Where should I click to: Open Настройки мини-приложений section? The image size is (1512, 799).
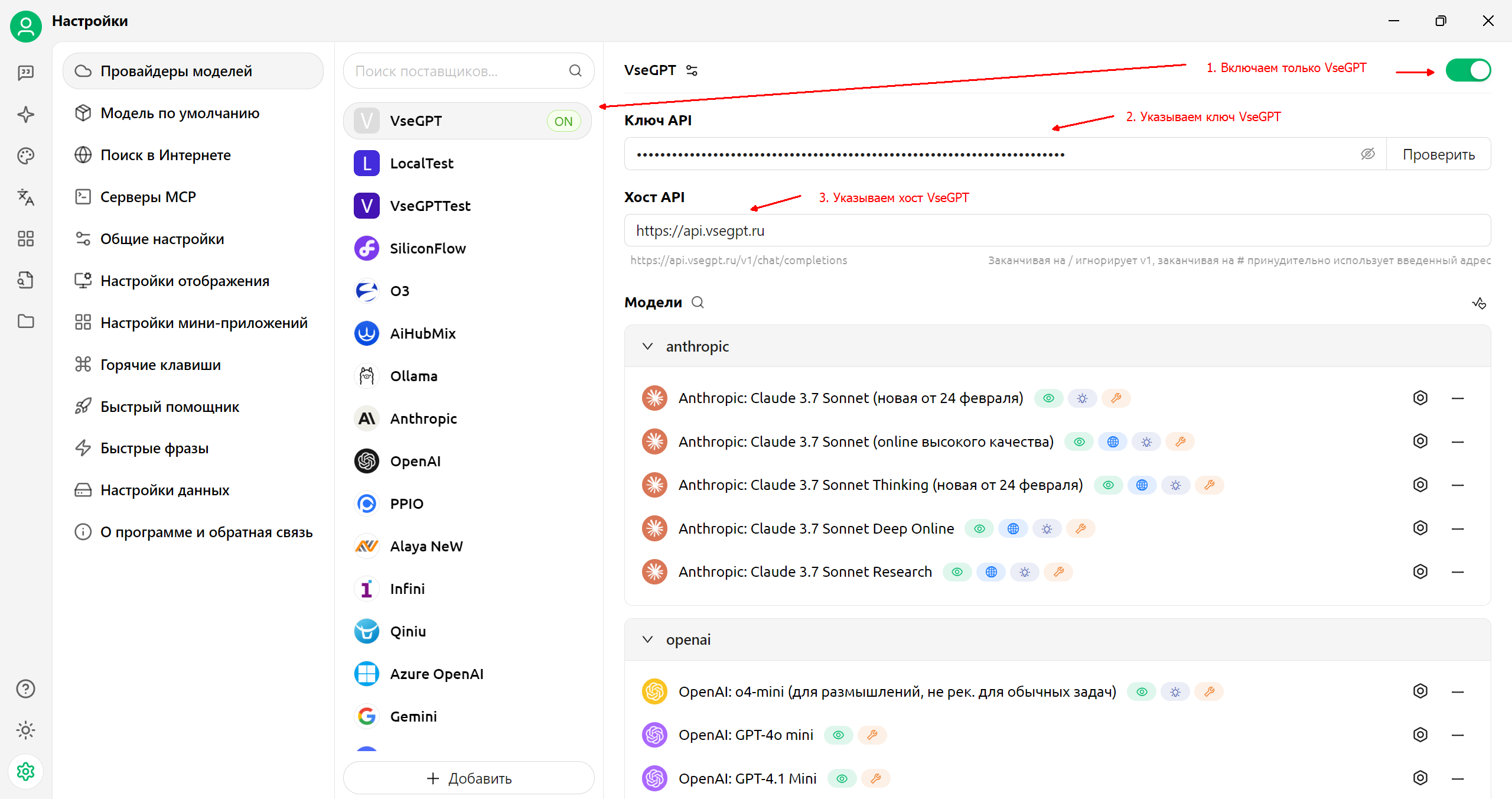(193, 323)
